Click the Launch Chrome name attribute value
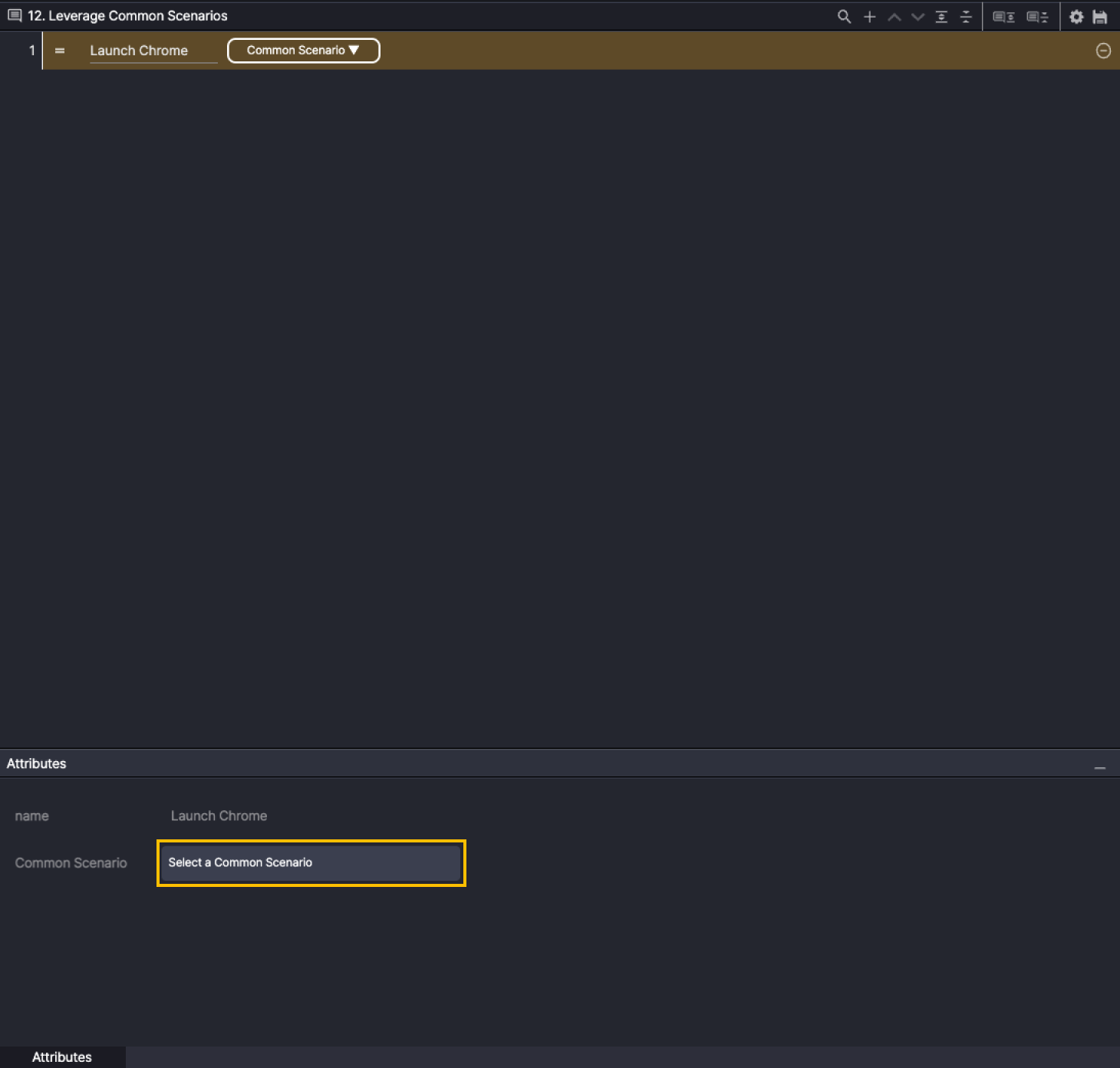 [219, 816]
